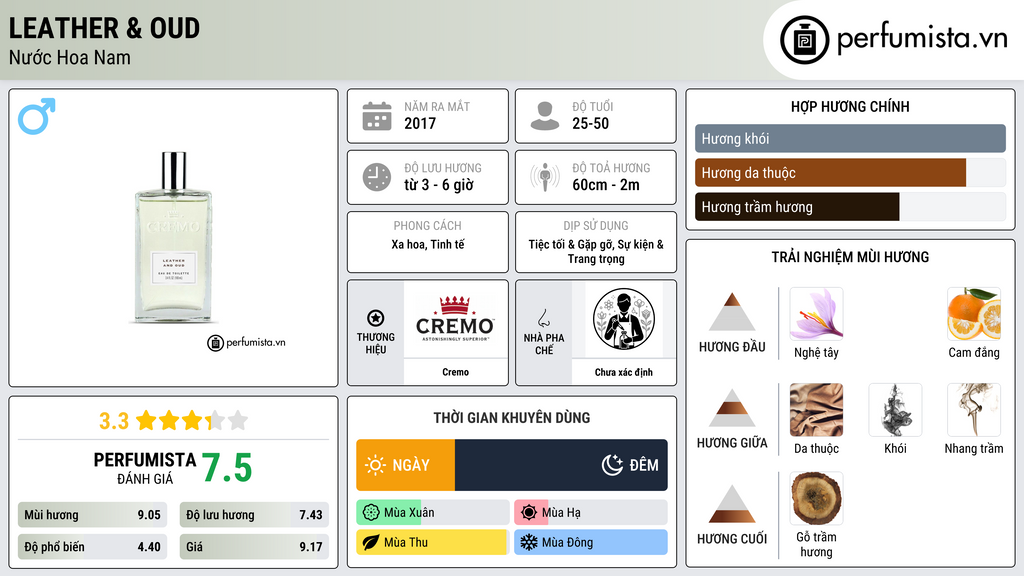Select the Cam đắng bitter orange image
The height and width of the screenshot is (576, 1024).
pyautogui.click(x=974, y=314)
